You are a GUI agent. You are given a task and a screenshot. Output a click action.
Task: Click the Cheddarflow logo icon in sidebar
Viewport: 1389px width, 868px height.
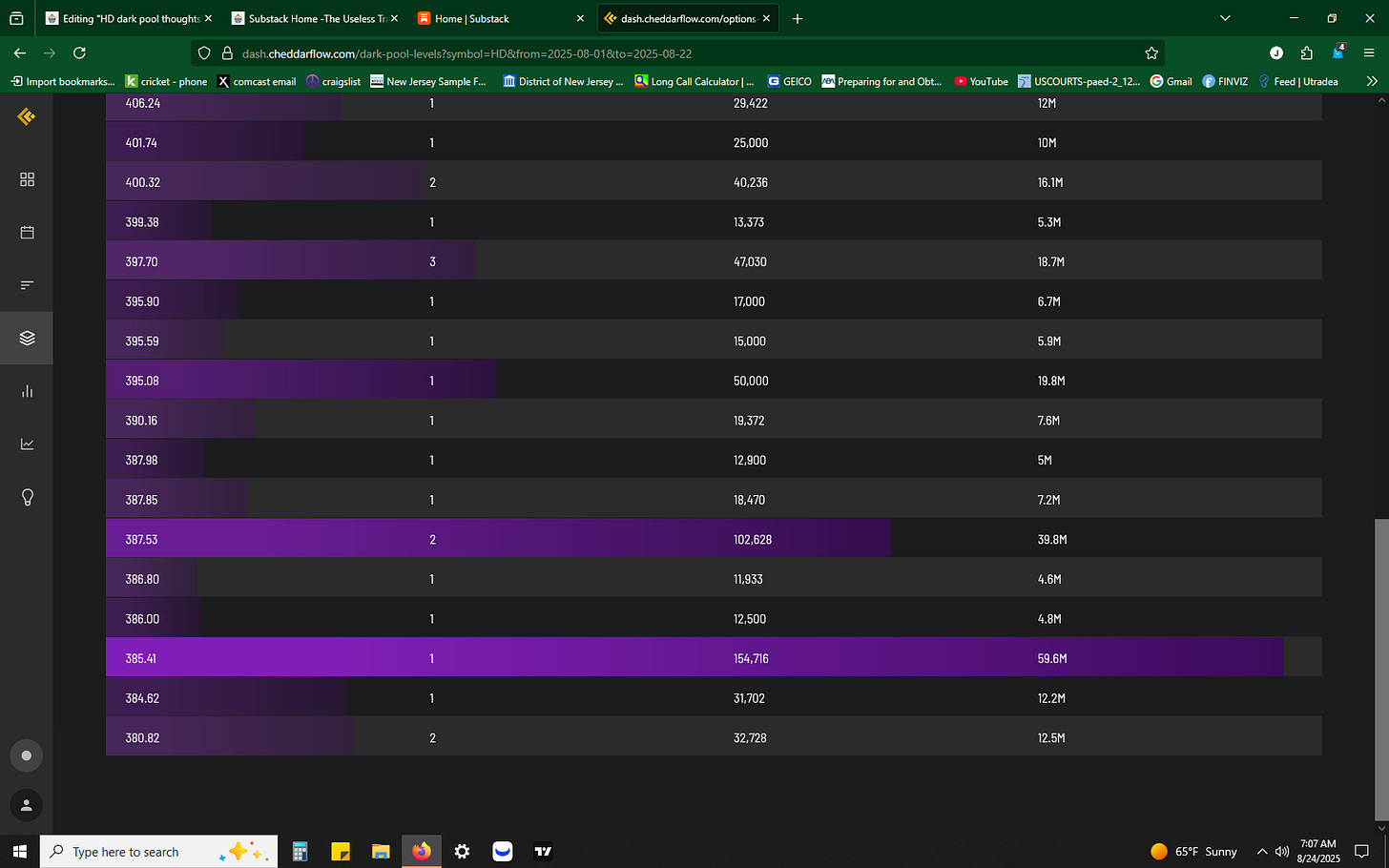pyautogui.click(x=27, y=116)
